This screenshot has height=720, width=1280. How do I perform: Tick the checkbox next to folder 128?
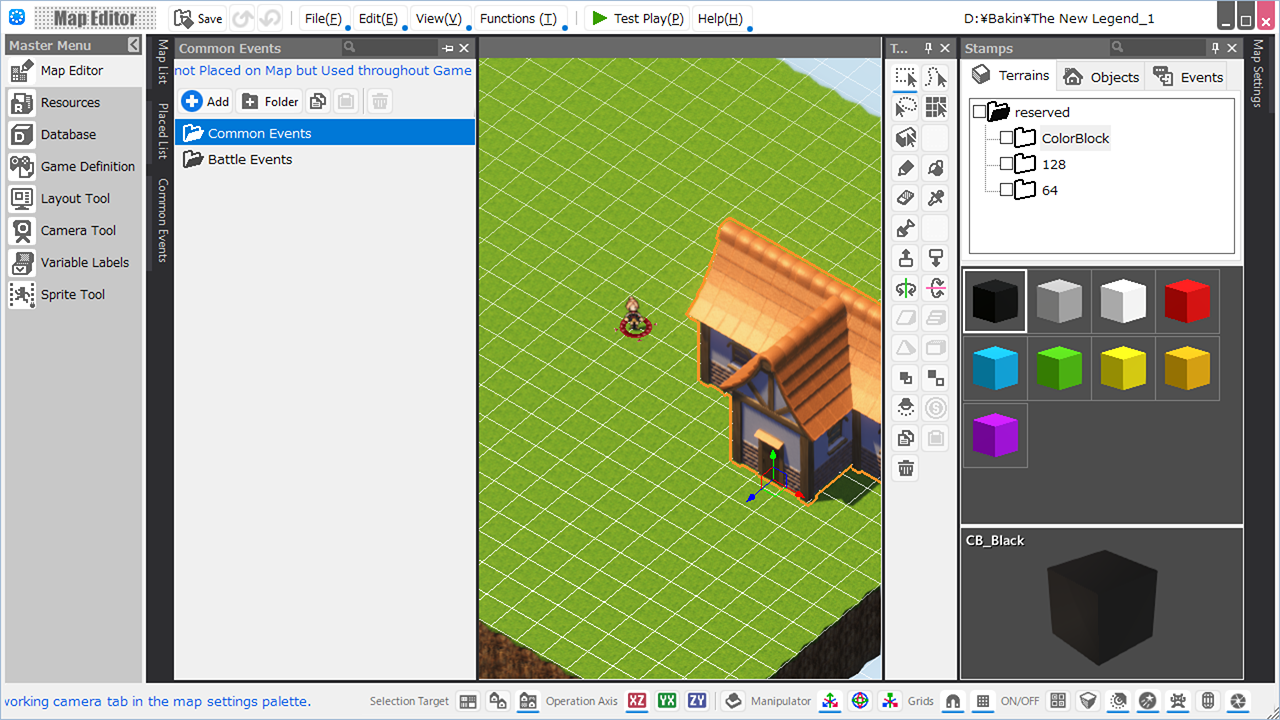1006,164
